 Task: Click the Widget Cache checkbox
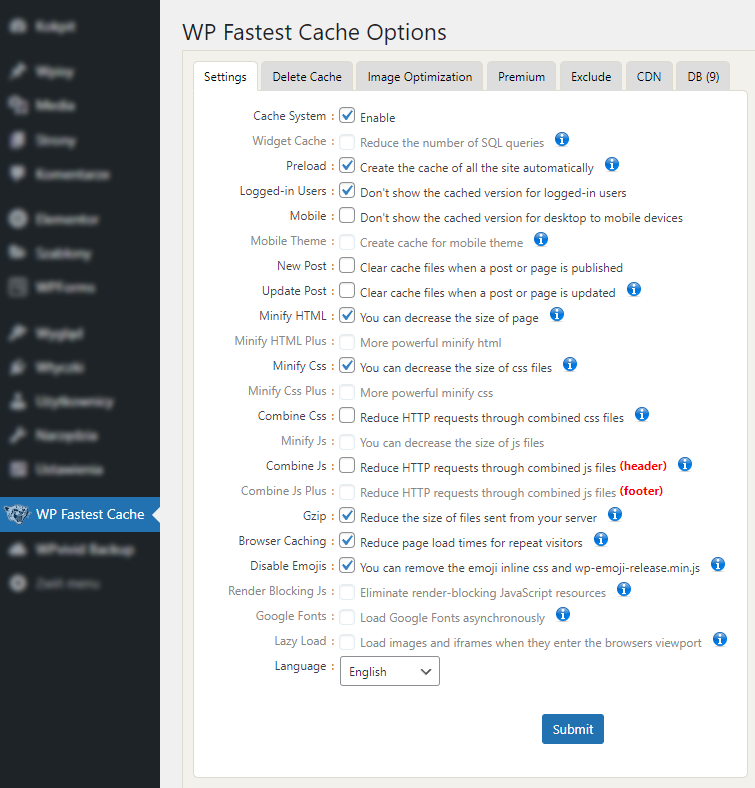[x=347, y=142]
